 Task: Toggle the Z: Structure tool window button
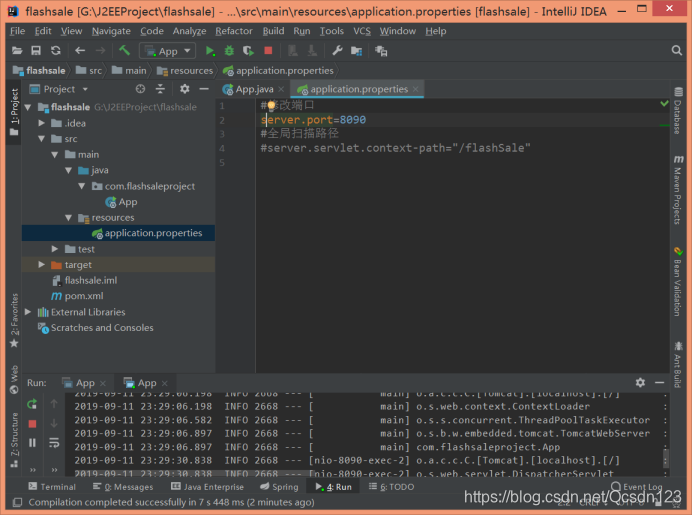click(x=14, y=440)
